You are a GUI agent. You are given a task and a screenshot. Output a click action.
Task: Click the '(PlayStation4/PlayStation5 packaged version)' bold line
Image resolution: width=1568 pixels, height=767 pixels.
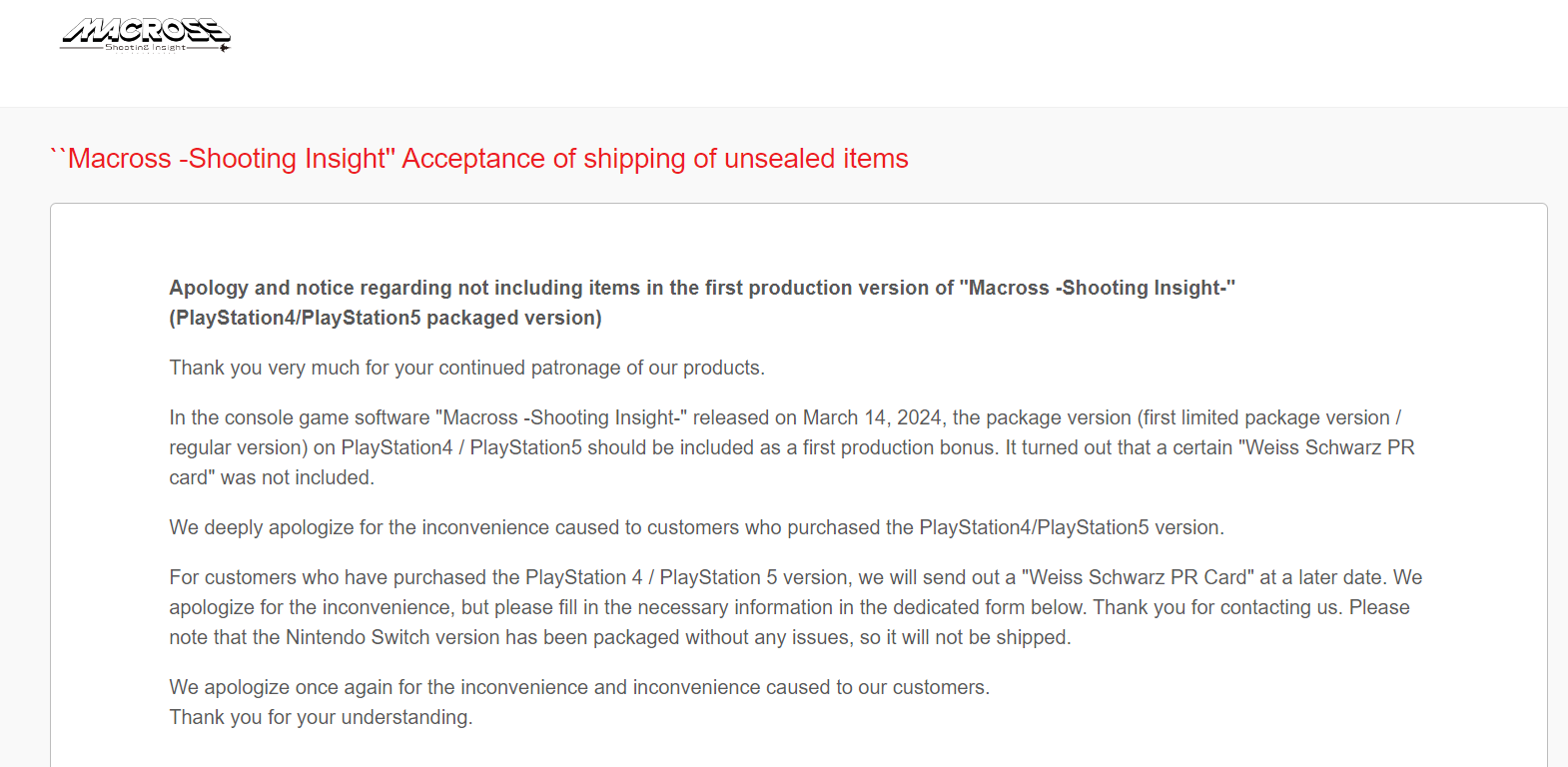(386, 318)
